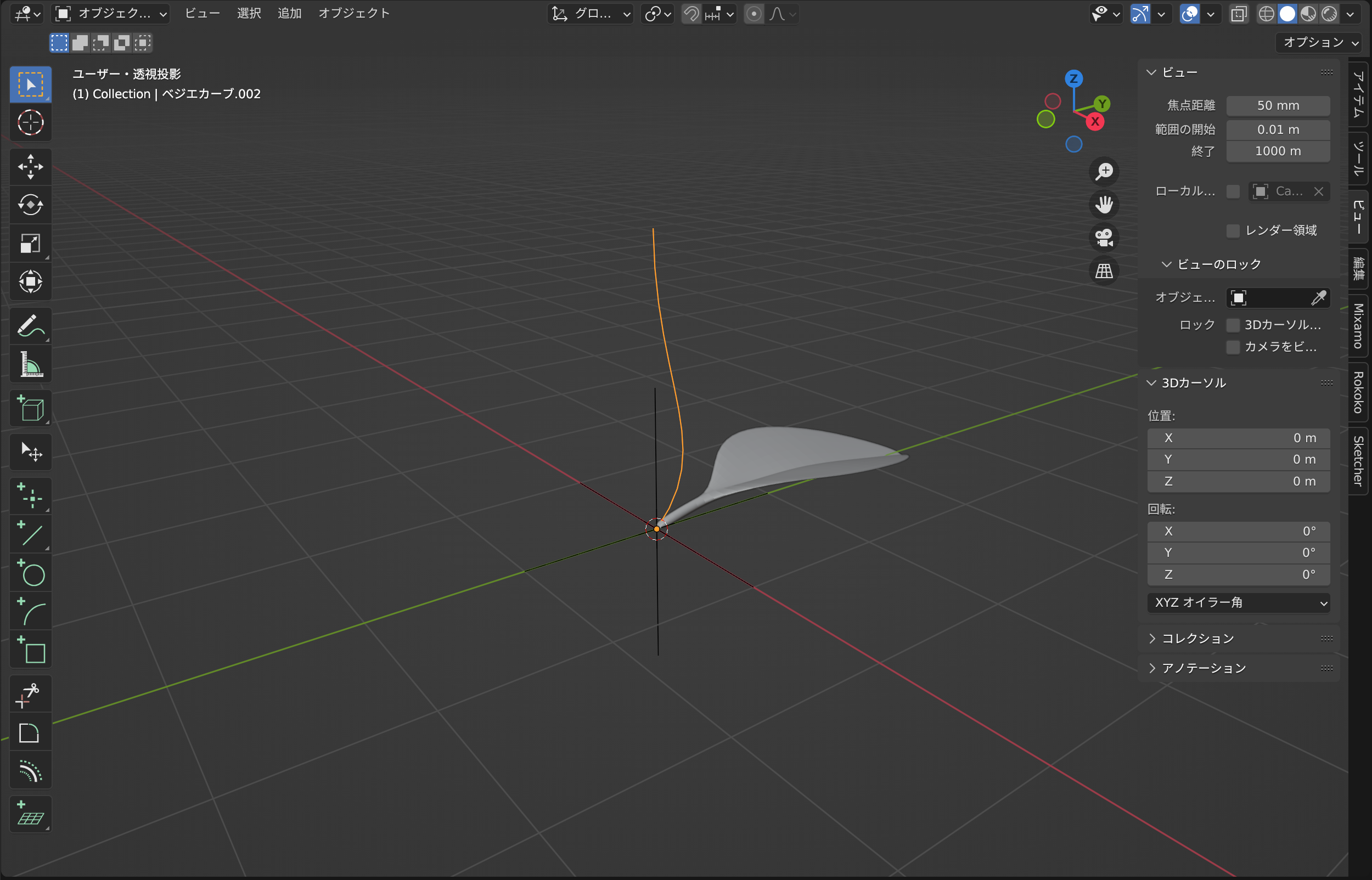
Task: Click the green Y axis gizmo ball
Action: [1103, 104]
